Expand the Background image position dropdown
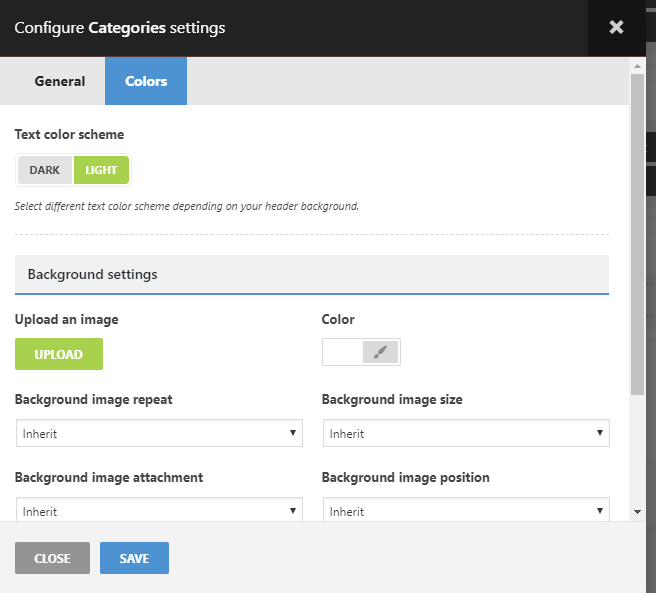This screenshot has height=593, width=656. tap(465, 510)
